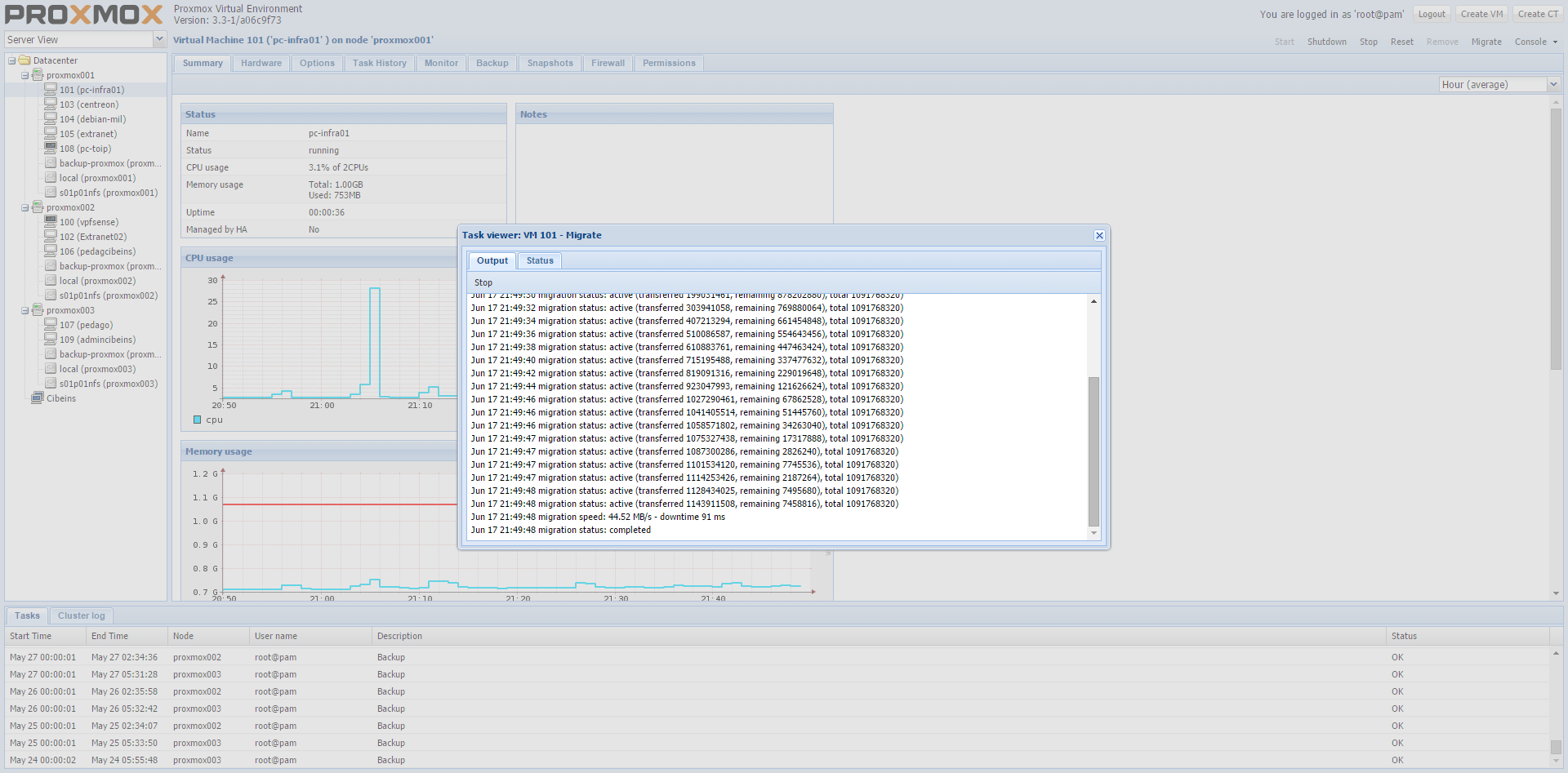Select VM 105 (extranet) monitor icon
Screen dimensions: 1568x773
point(51,134)
